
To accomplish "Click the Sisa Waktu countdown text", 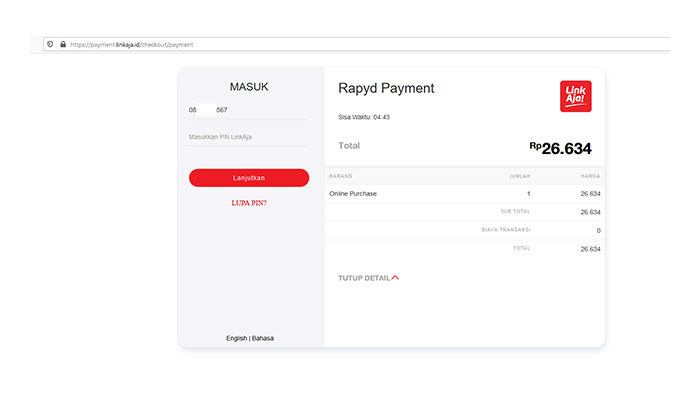I will (364, 117).
